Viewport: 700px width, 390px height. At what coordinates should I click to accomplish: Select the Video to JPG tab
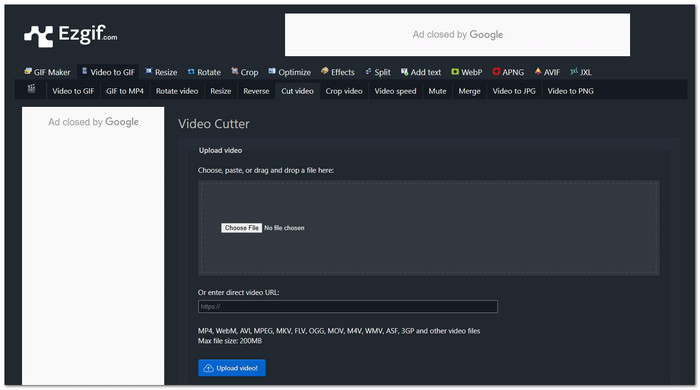514,91
